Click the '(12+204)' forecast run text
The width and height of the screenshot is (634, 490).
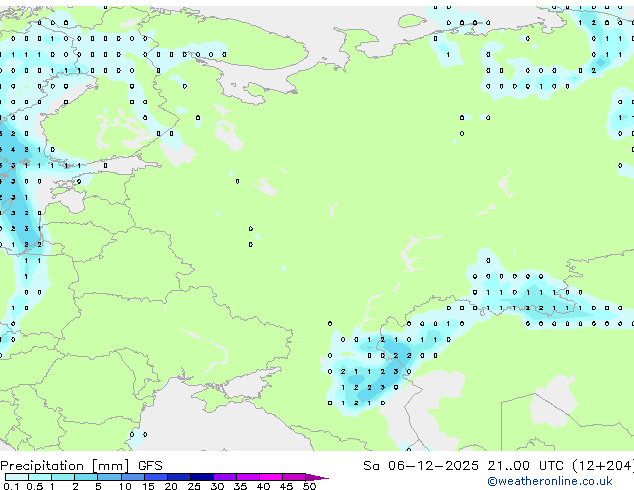(x=603, y=466)
